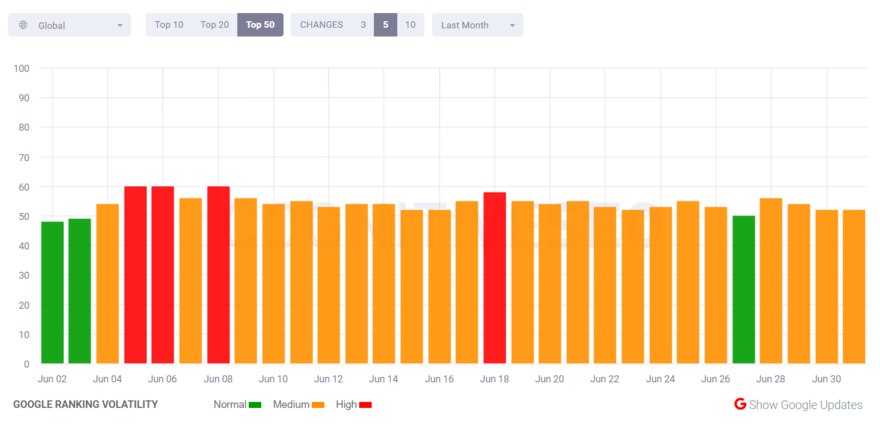Click the Jun 04 orange bar

click(108, 284)
